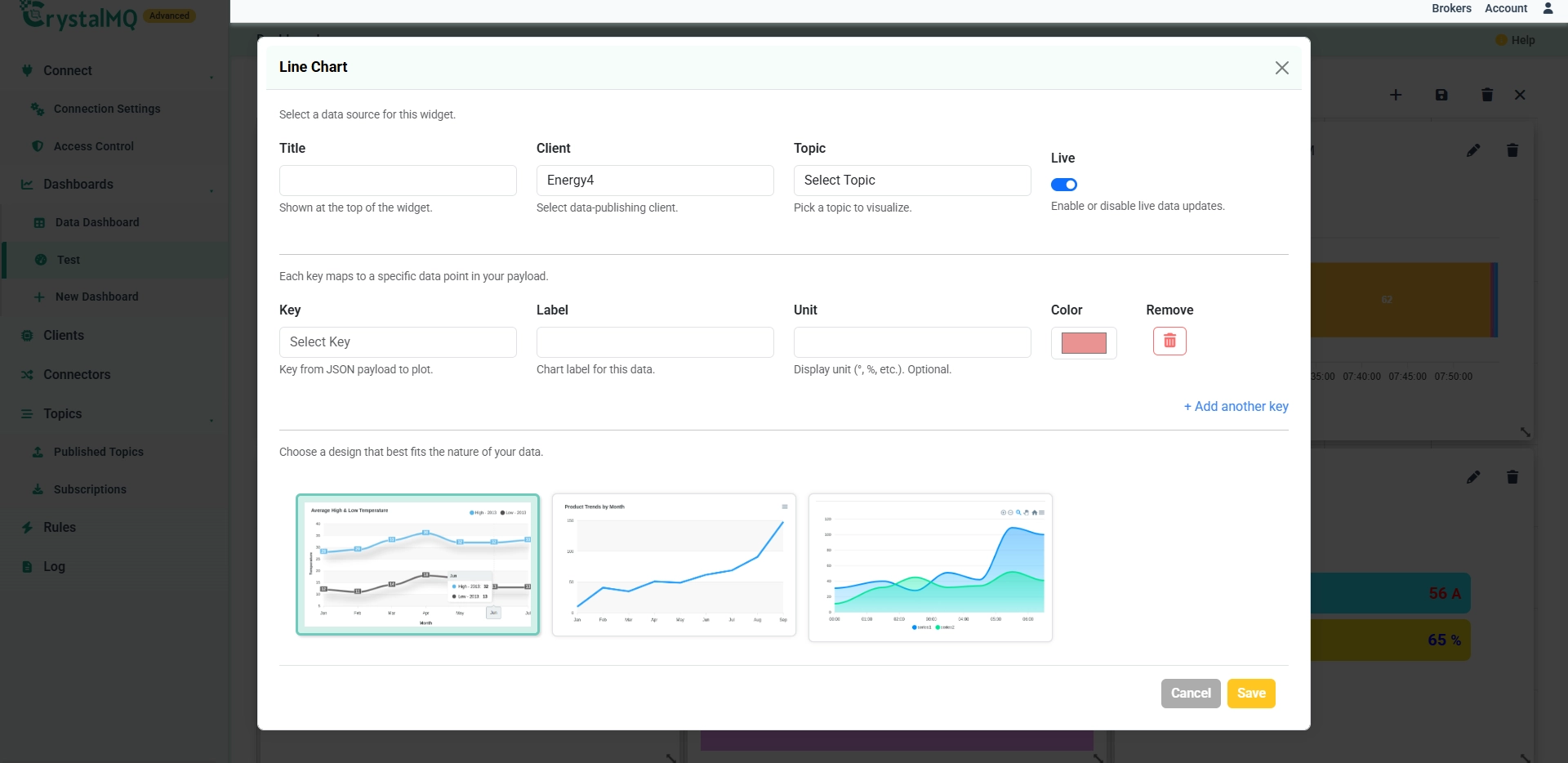This screenshot has width=1568, height=763.
Task: Click the add widget plus icon
Action: point(1396,95)
